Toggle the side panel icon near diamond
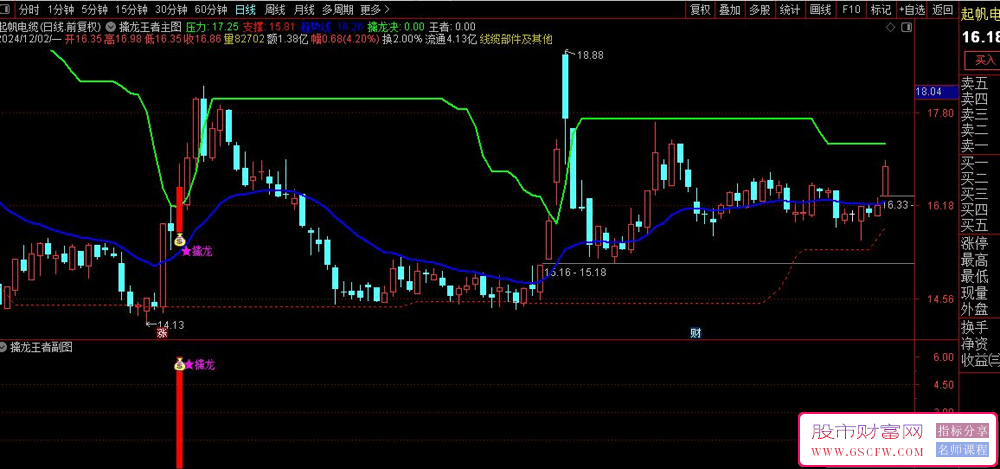 coord(905,27)
